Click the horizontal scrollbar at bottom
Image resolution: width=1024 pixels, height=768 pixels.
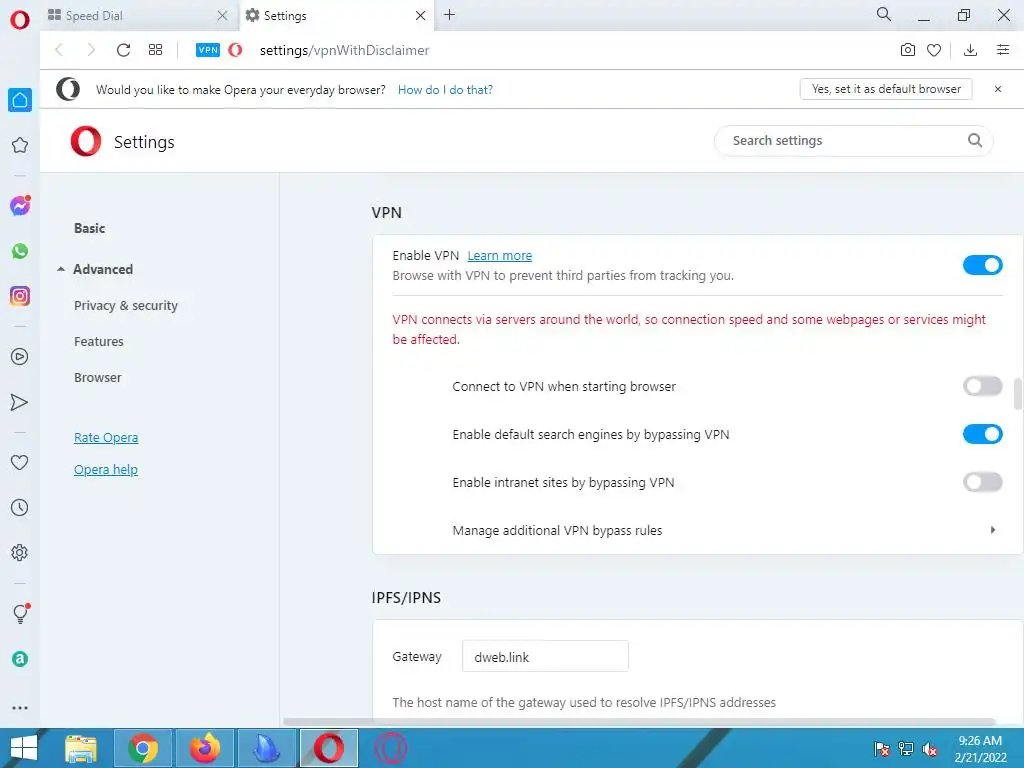pos(639,722)
